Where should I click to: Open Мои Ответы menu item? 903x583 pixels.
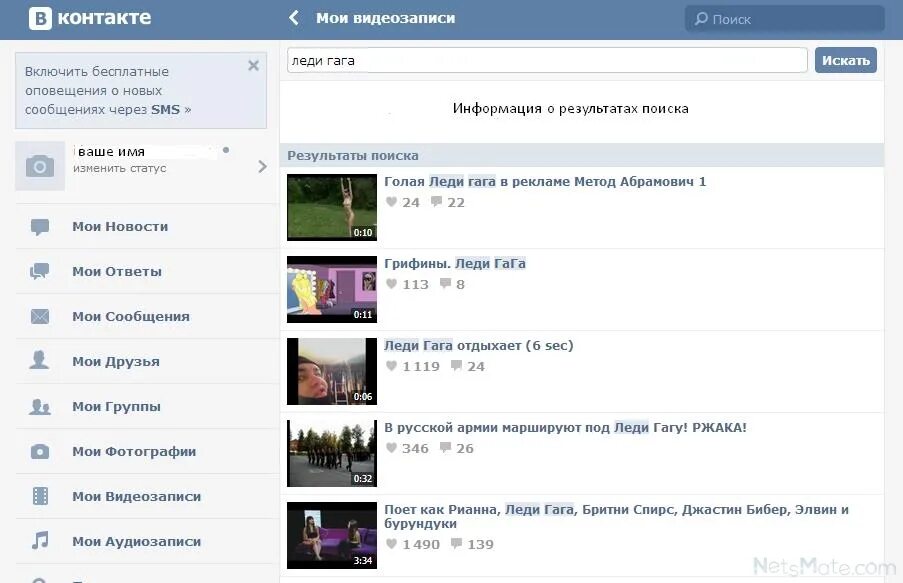click(x=147, y=271)
